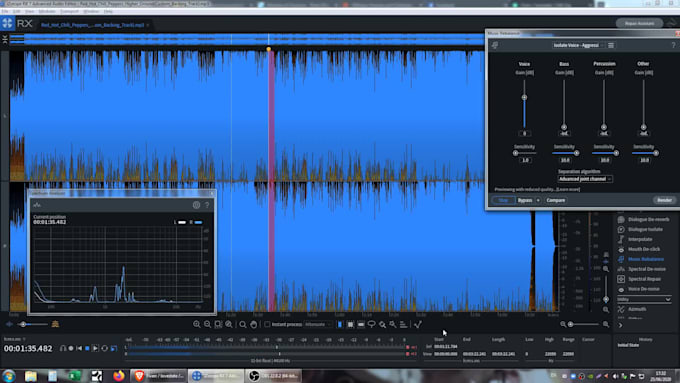The height and width of the screenshot is (383, 680).
Task: Click the Voice gain value field
Action: click(x=524, y=134)
